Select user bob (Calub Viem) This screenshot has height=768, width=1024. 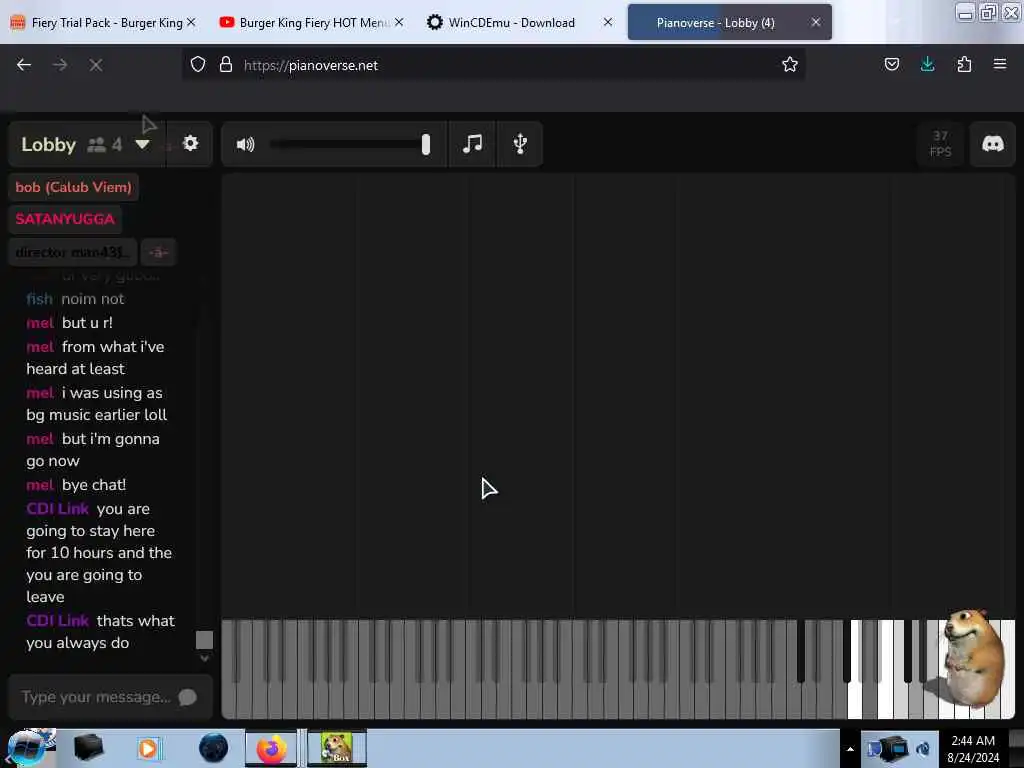coord(74,187)
